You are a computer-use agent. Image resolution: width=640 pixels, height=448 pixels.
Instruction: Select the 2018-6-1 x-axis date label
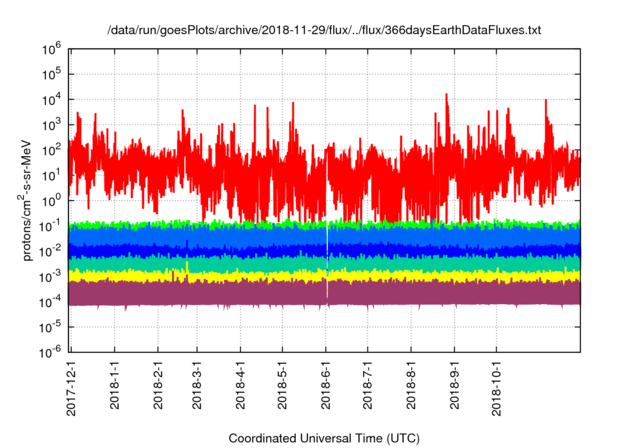[325, 385]
